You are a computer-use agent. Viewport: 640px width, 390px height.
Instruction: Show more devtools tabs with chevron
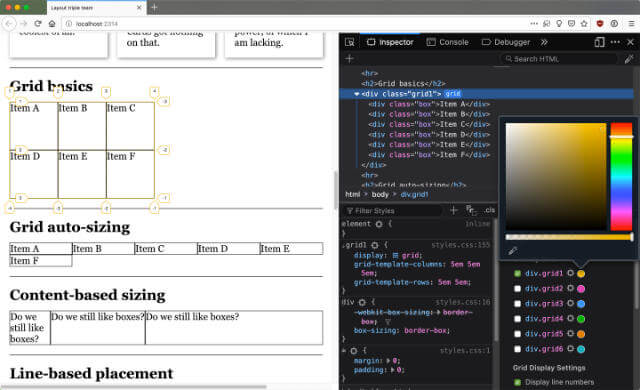click(x=544, y=42)
